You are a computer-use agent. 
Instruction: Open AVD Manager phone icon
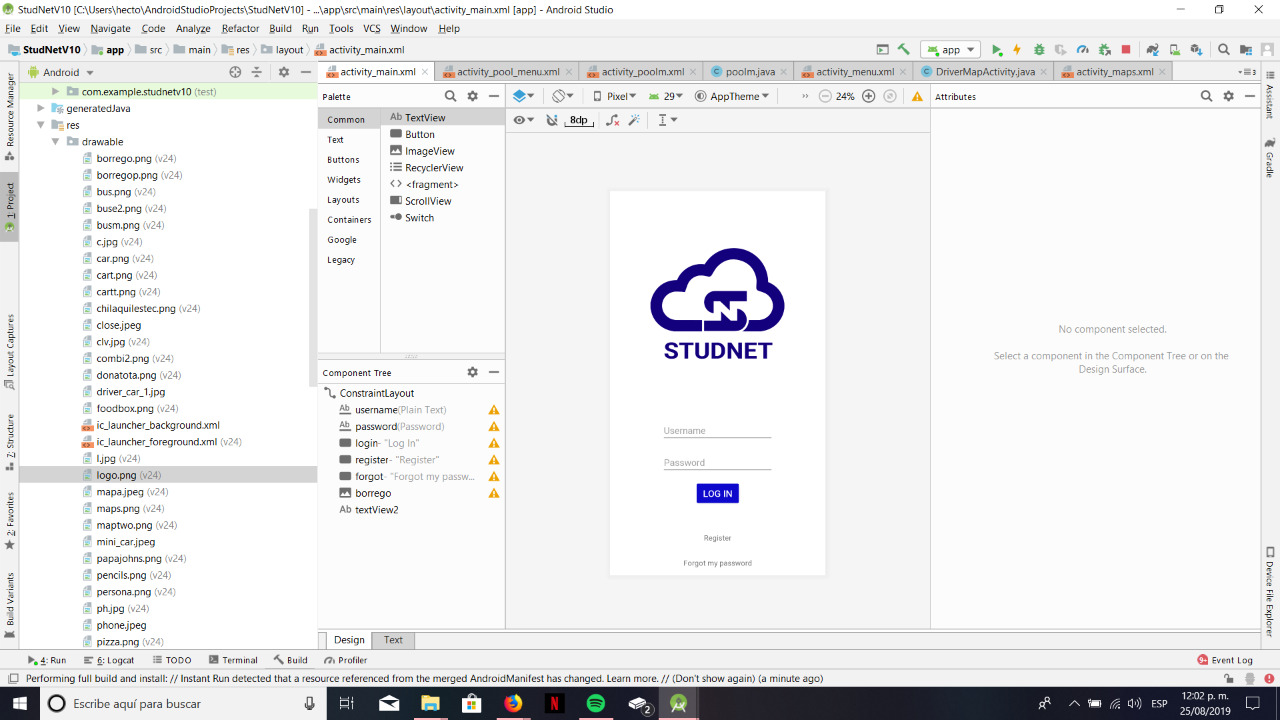point(1174,49)
